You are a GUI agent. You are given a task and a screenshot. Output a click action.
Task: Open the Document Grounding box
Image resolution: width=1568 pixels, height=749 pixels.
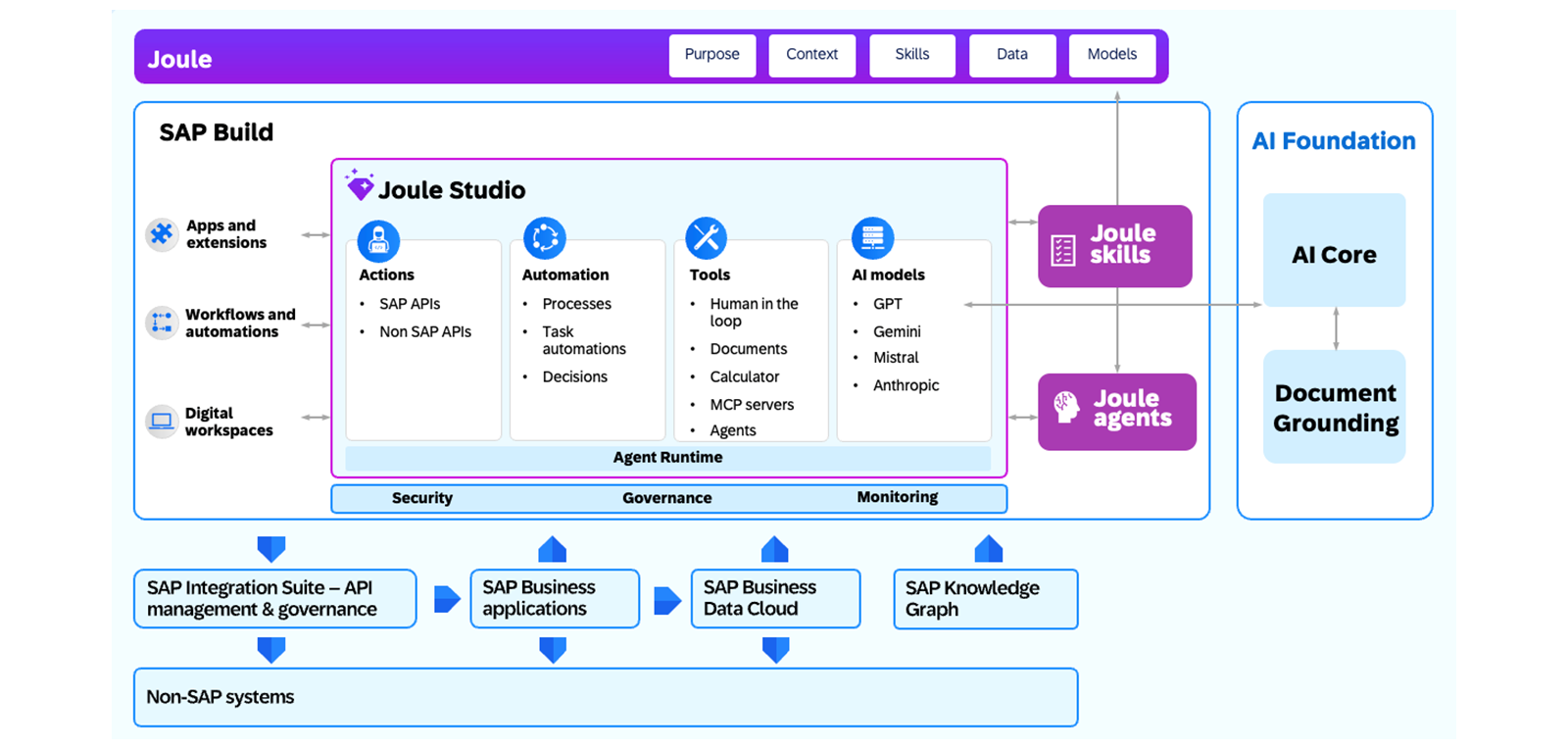[x=1334, y=407]
